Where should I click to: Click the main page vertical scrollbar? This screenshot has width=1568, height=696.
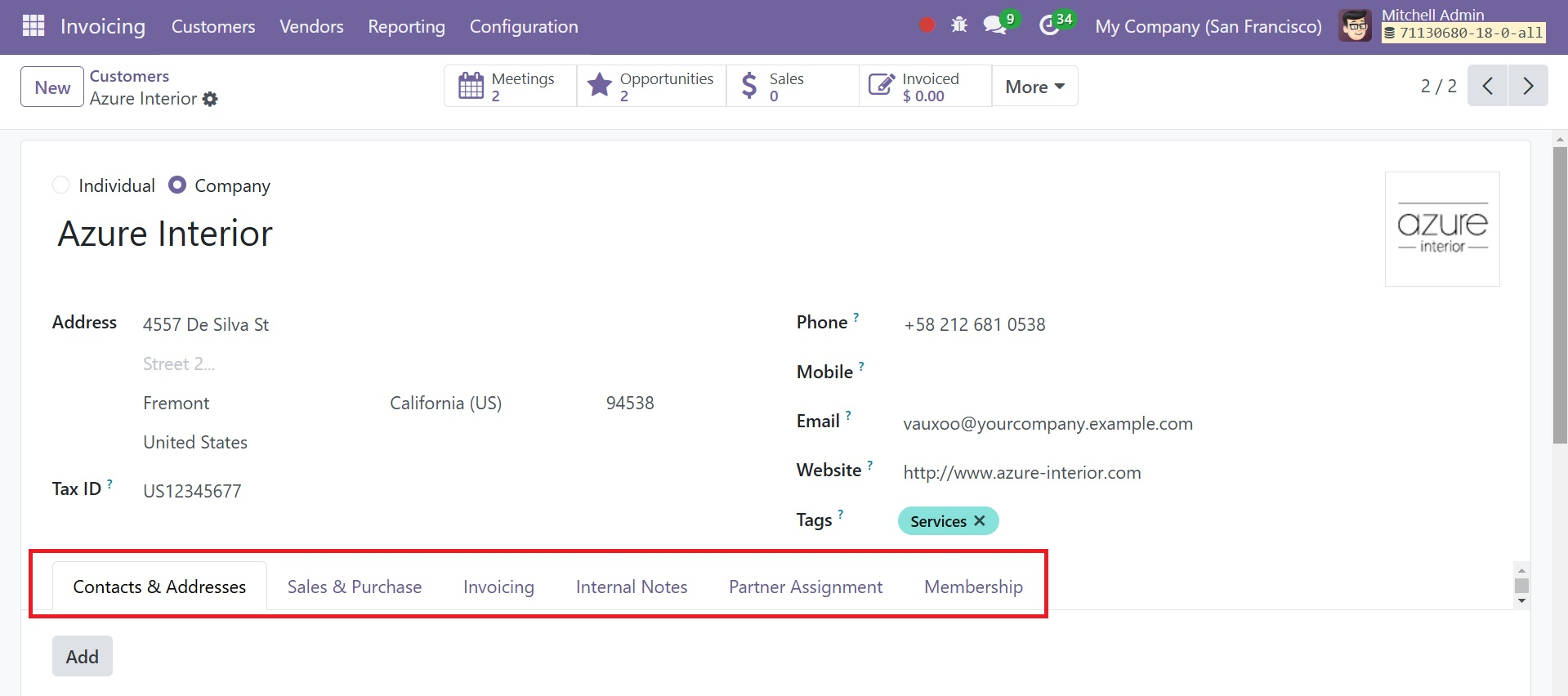1560,295
